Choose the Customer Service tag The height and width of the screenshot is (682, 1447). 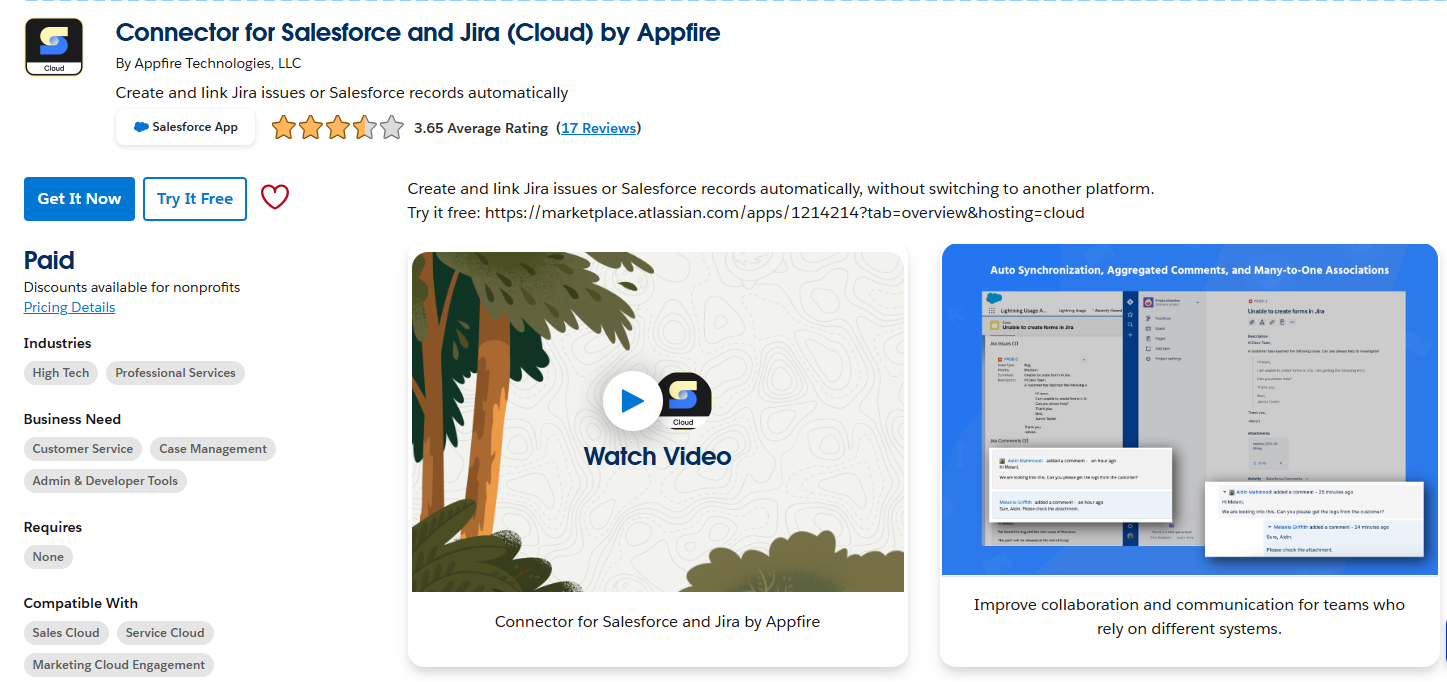click(83, 449)
